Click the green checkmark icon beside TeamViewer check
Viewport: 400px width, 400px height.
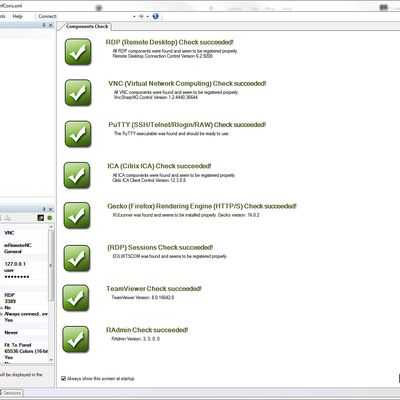click(76, 298)
